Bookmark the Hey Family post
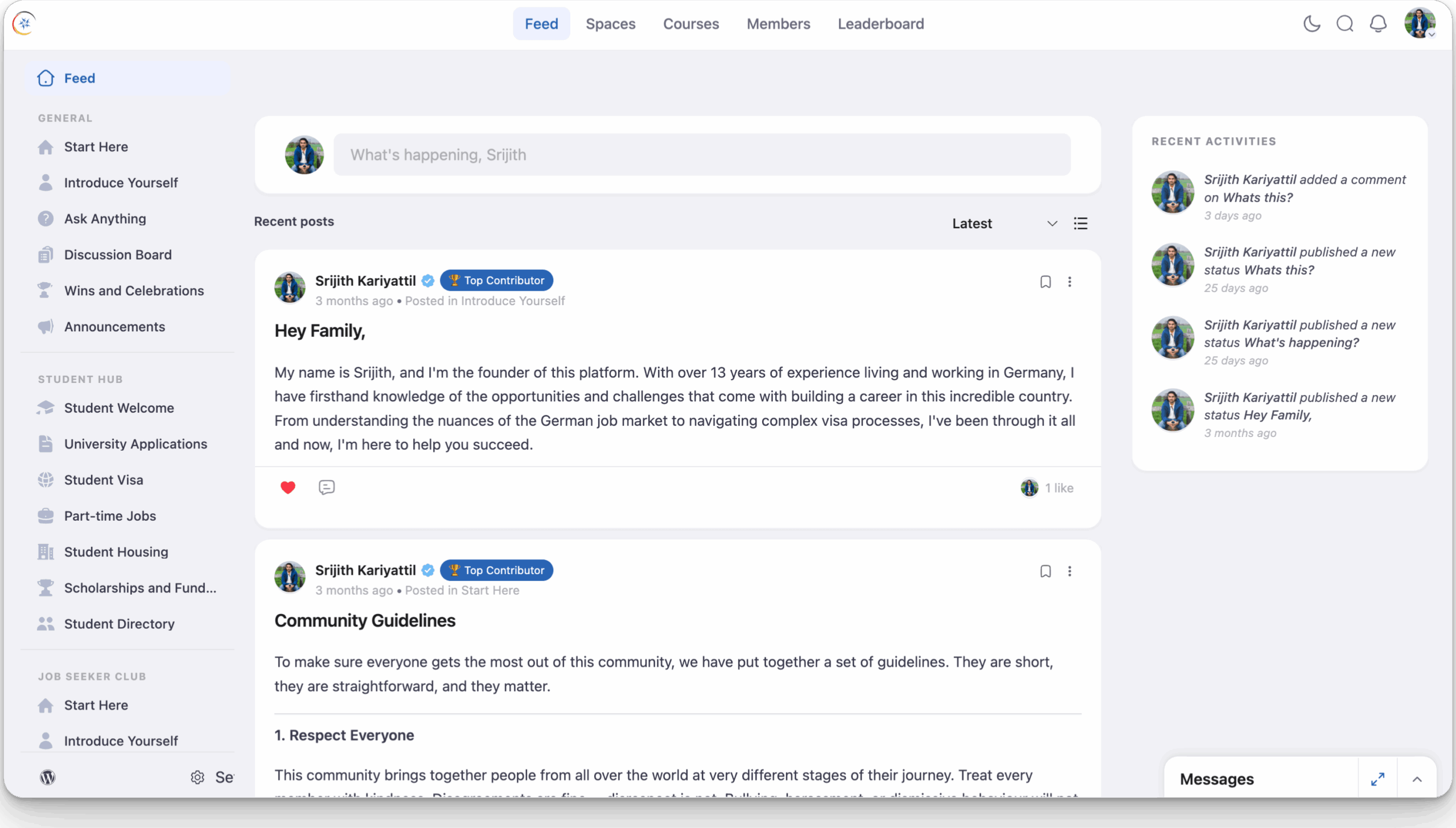The height and width of the screenshot is (828, 1456). tap(1046, 282)
